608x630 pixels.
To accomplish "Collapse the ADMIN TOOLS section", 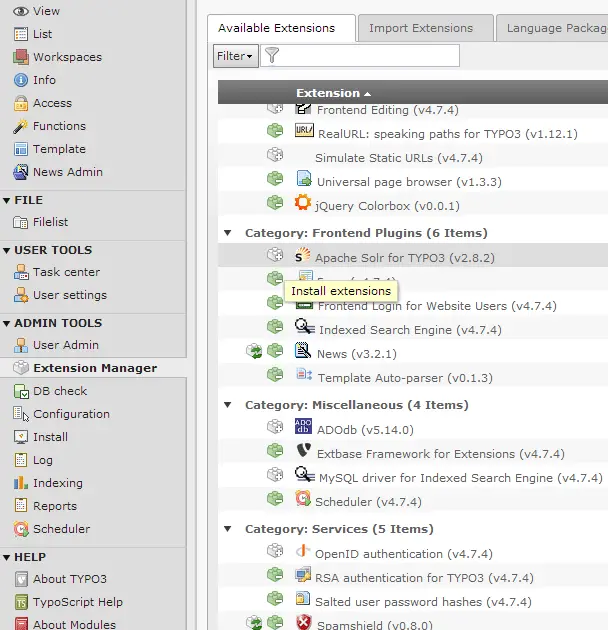I will coord(6,323).
